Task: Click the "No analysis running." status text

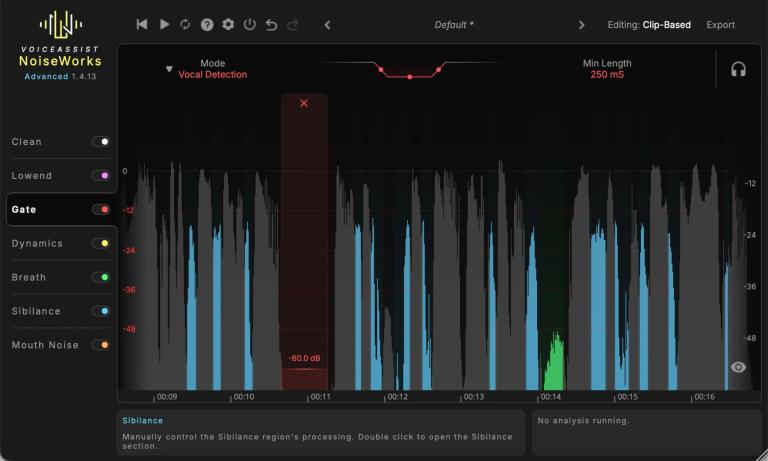Action: point(583,420)
